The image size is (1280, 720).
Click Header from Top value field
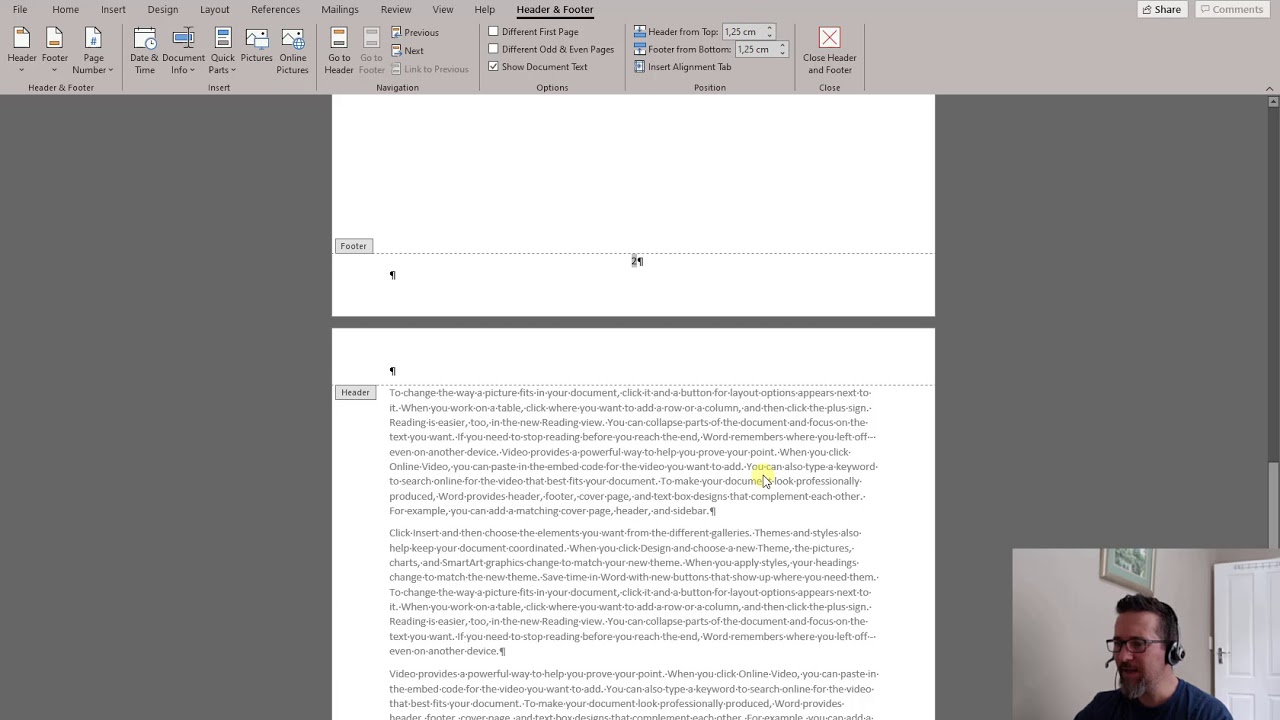pyautogui.click(x=743, y=32)
